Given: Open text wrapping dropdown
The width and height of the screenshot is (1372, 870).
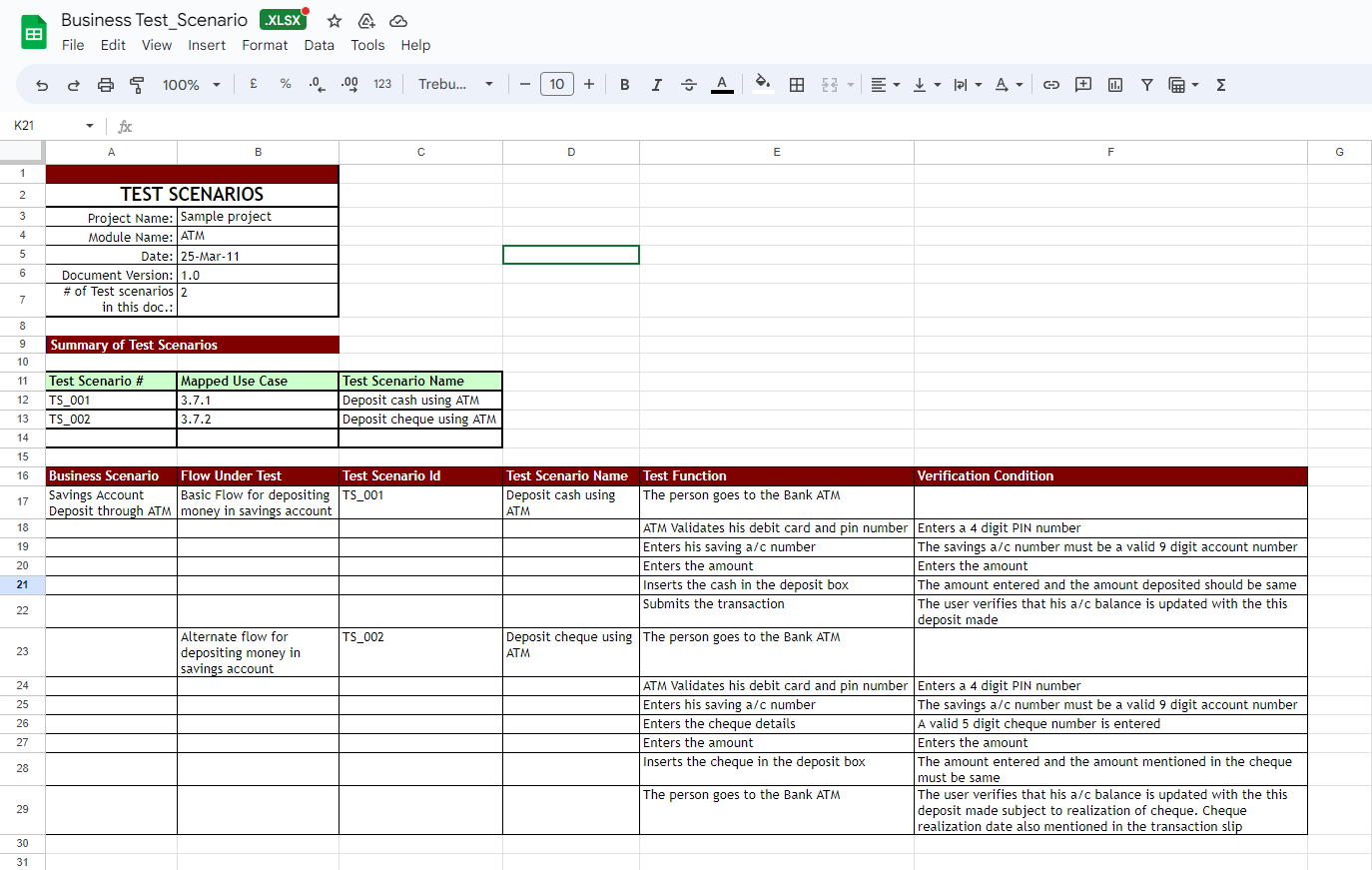Looking at the screenshot, I should 968,85.
